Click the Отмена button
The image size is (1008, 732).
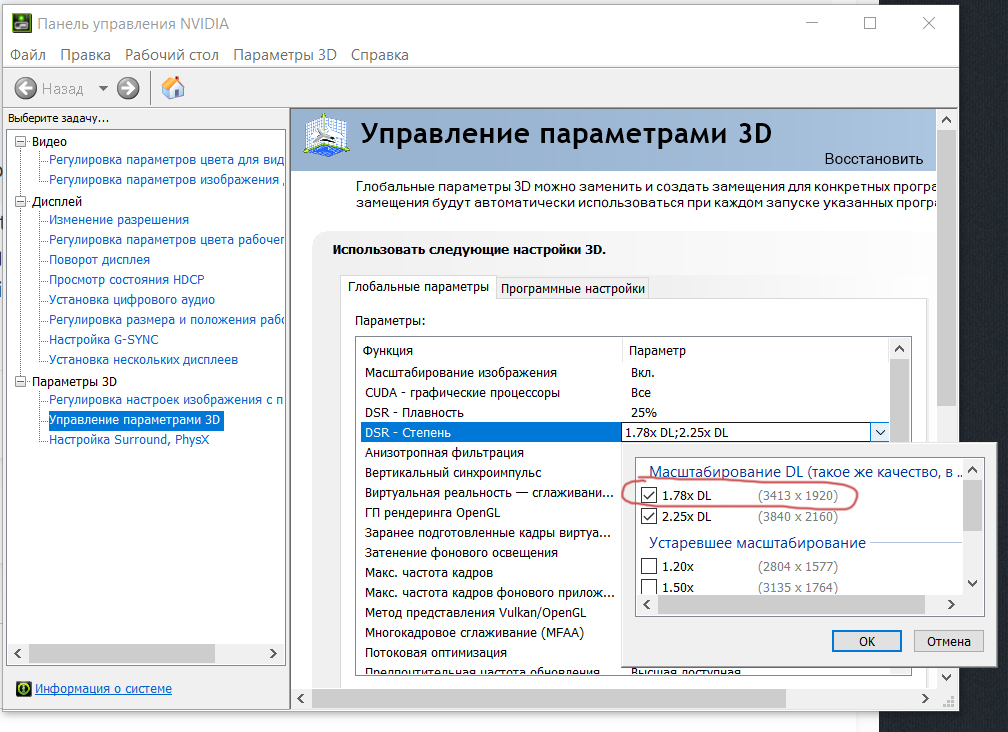948,641
